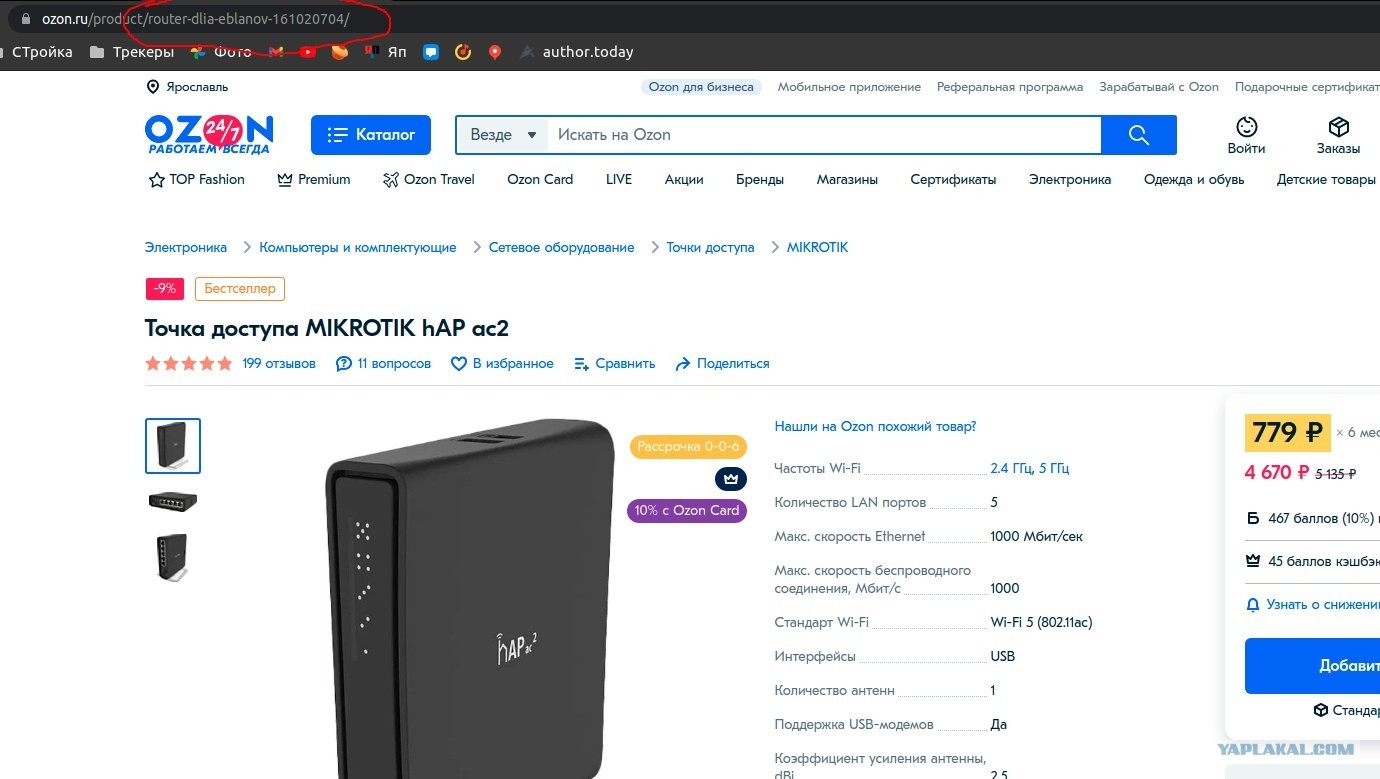Open the author.today bookmark
This screenshot has height=779, width=1380.
(577, 52)
